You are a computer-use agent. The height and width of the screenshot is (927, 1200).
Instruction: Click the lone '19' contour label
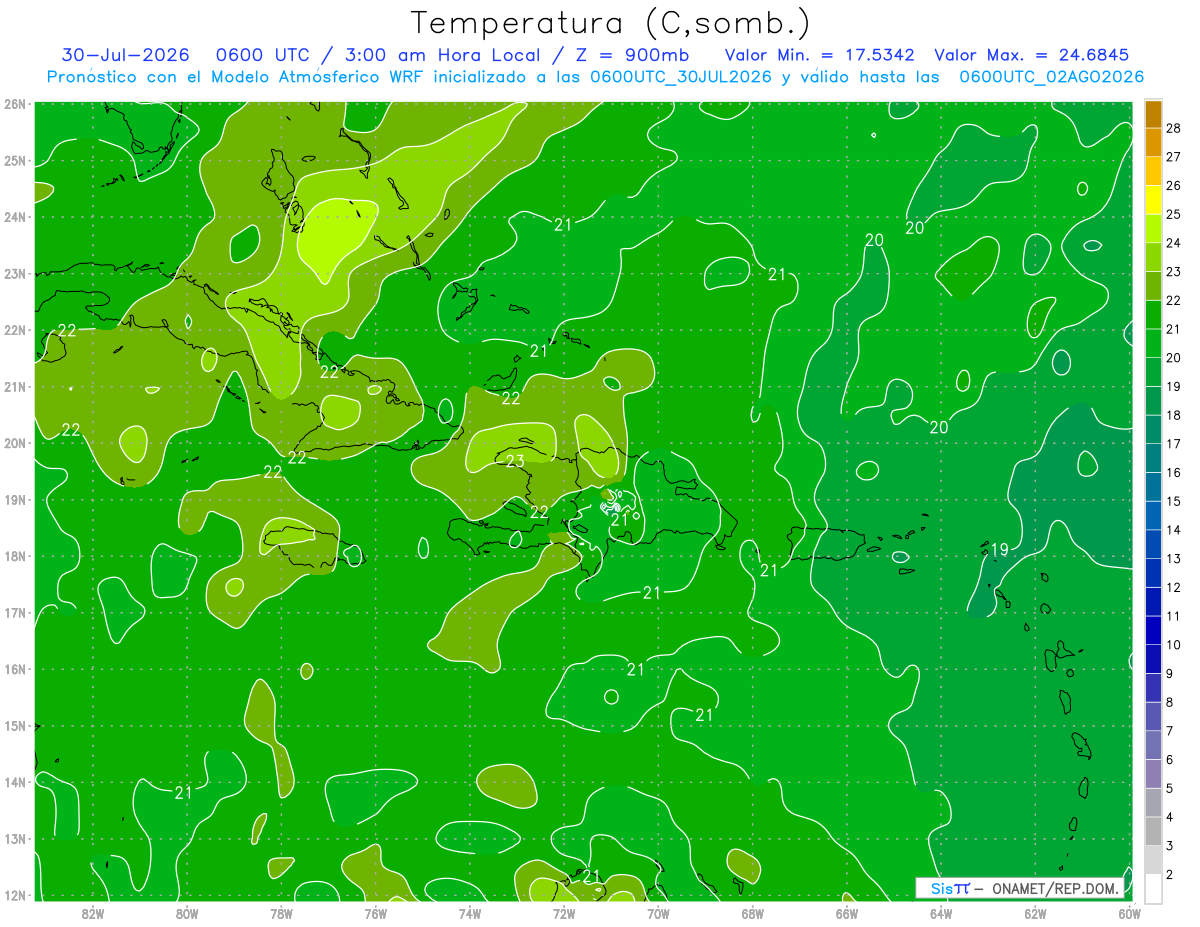[x=1000, y=549]
